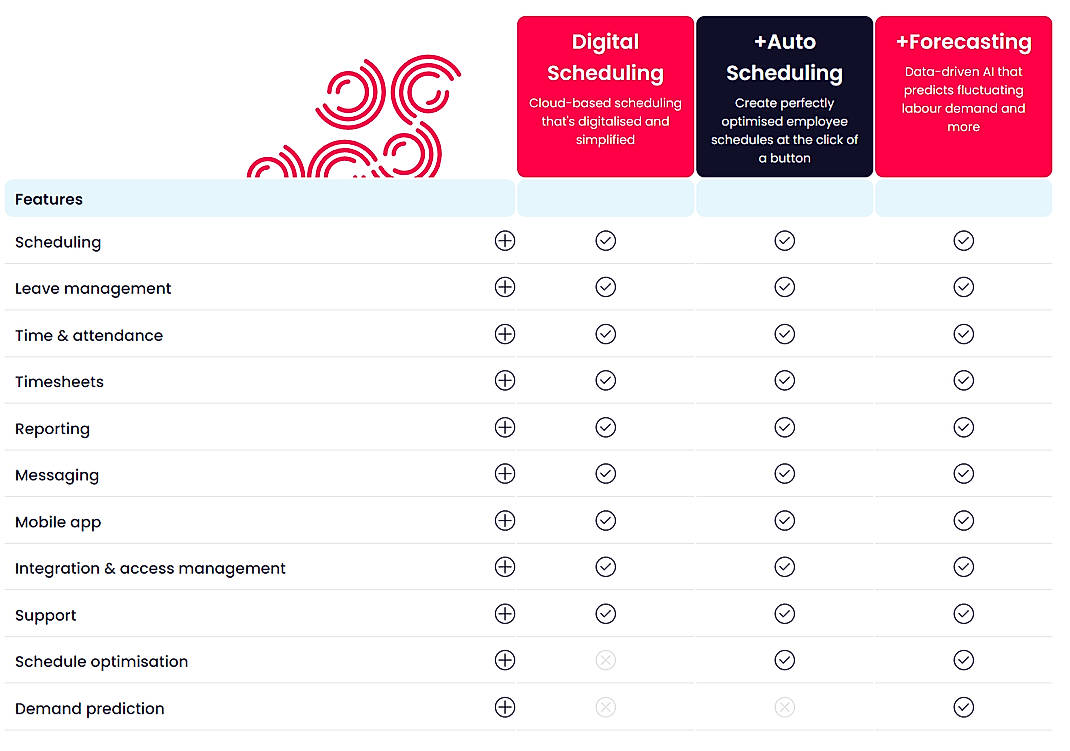Toggle the Leave management checkmark under Forecasting

pos(963,287)
